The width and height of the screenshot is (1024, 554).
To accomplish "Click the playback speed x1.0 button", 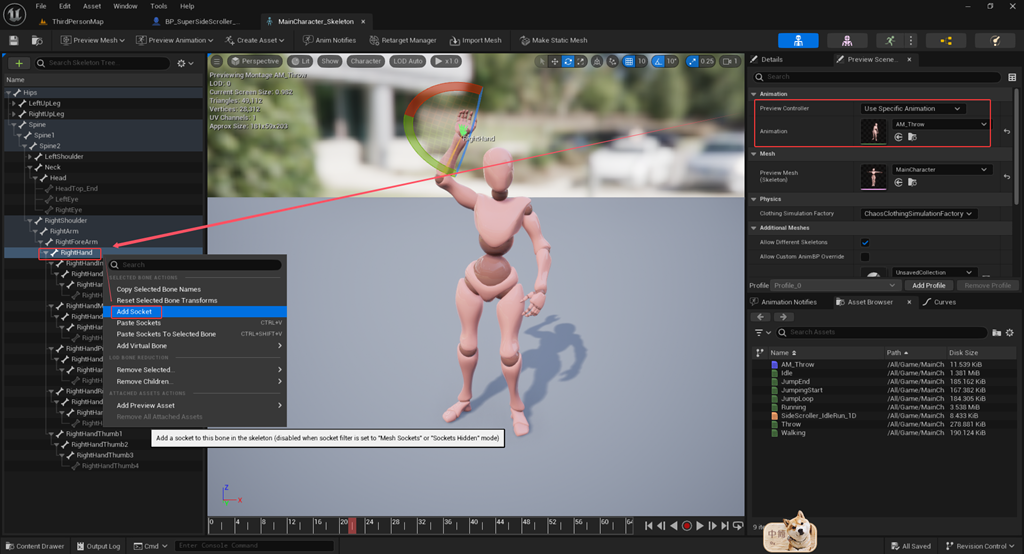I will coord(447,61).
